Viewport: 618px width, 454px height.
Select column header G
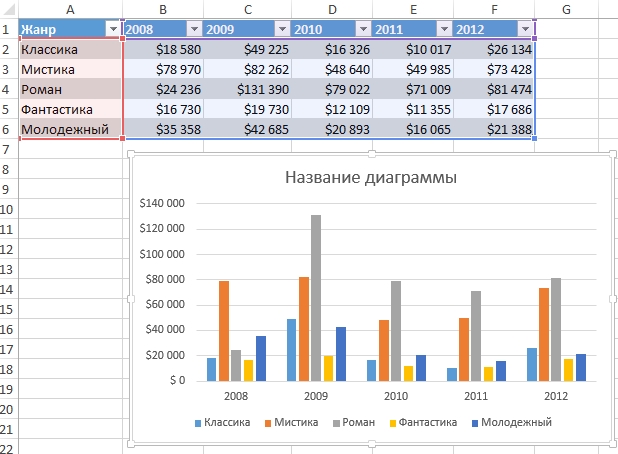(566, 9)
